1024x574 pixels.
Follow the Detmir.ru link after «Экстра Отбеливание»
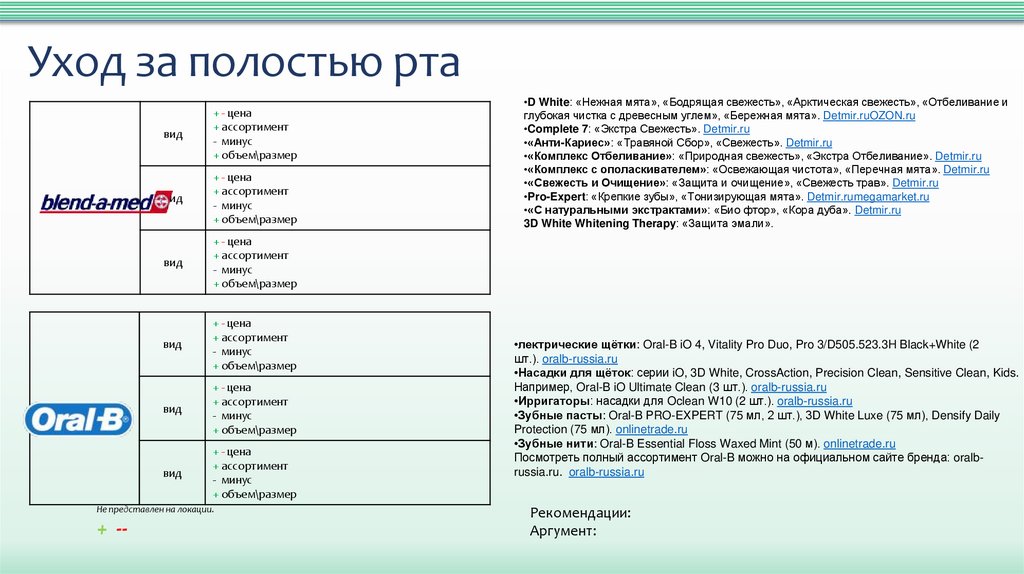(958, 156)
